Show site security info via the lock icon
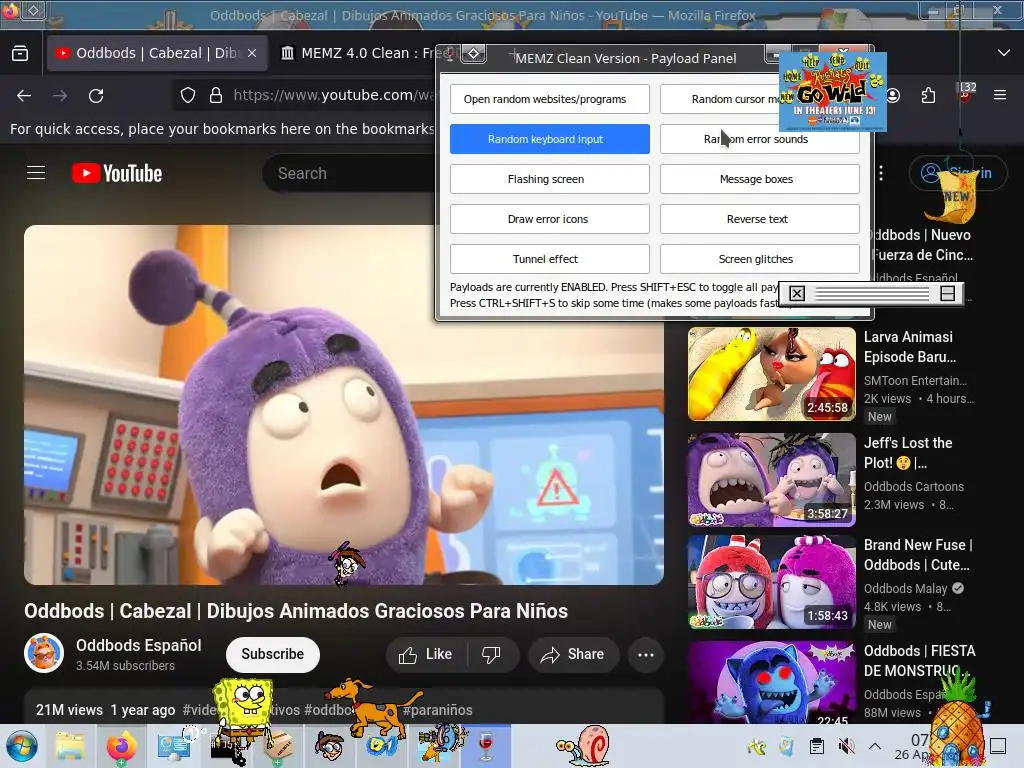The image size is (1024, 768). 216,95
